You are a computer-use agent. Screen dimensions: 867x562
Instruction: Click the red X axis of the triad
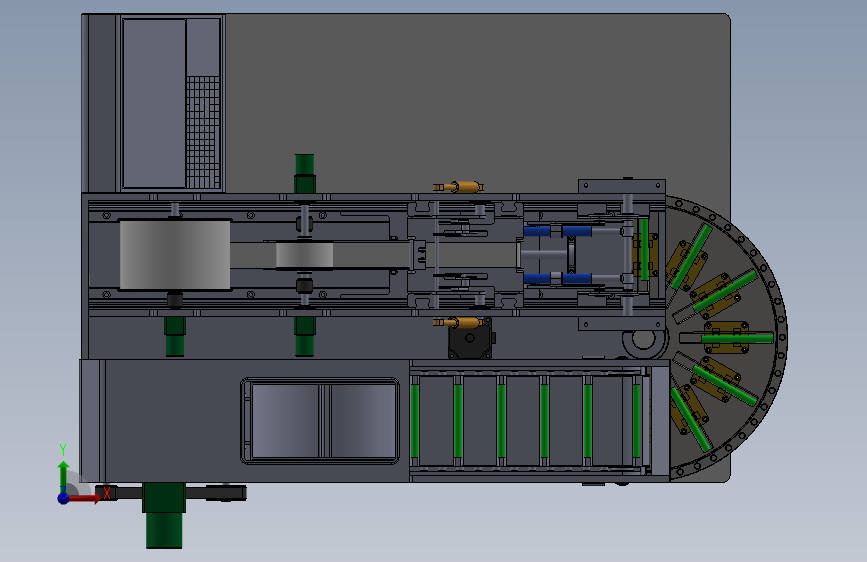83,498
